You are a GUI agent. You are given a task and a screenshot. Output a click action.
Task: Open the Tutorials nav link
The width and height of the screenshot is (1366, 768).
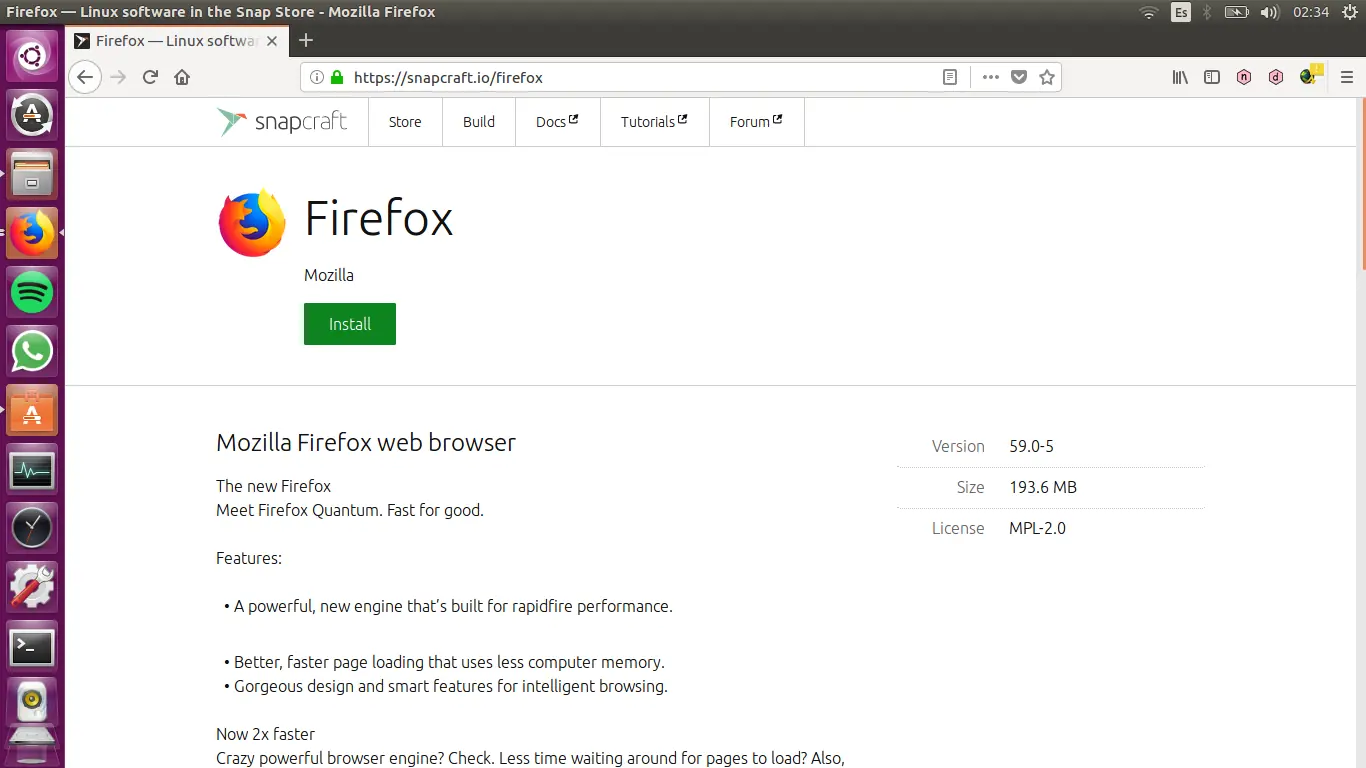point(654,122)
